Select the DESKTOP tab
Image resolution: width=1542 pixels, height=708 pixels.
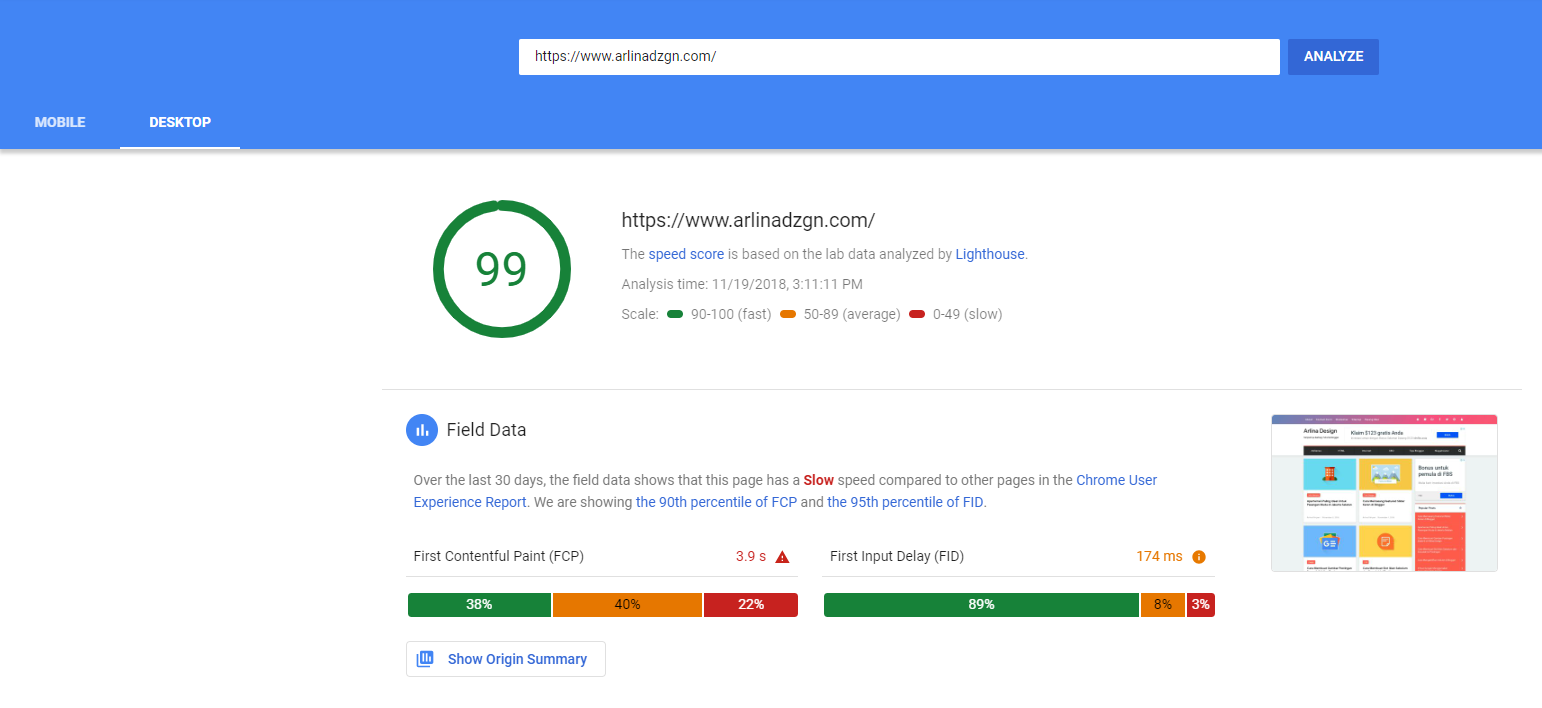[180, 122]
